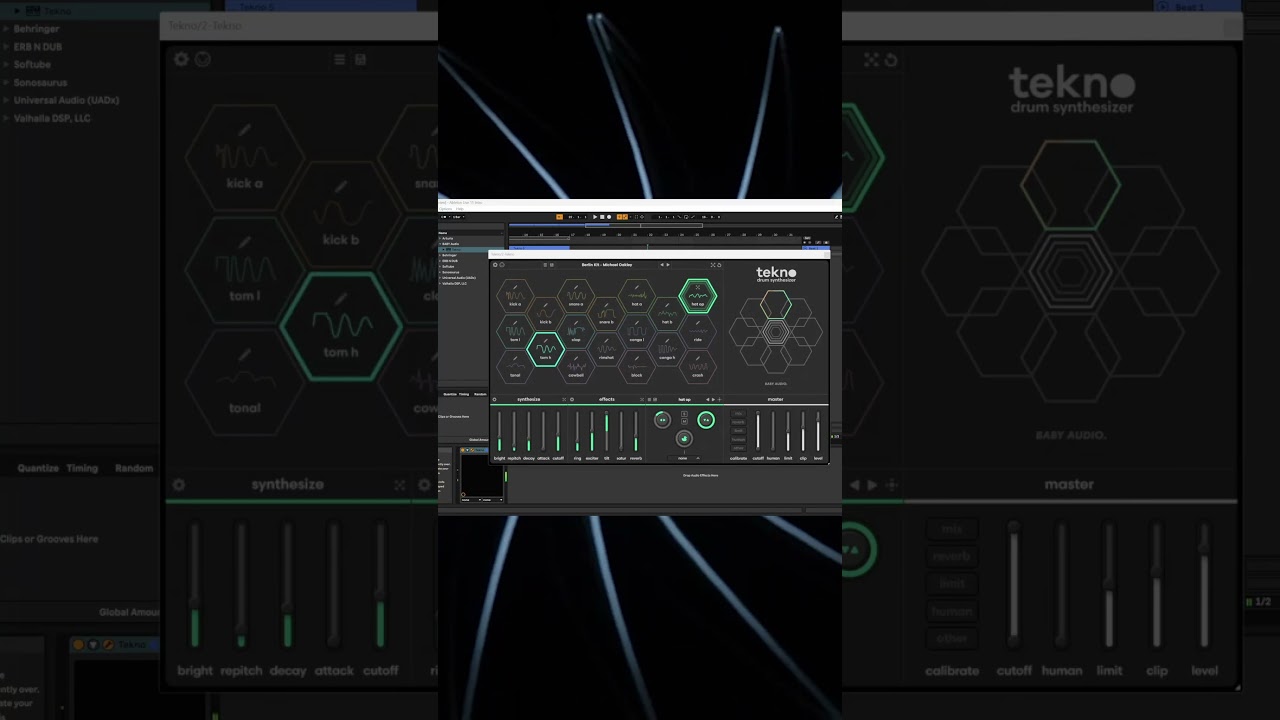Click the save preset icon beside the list icon
Viewport: 1280px width, 720px height.
tap(551, 265)
